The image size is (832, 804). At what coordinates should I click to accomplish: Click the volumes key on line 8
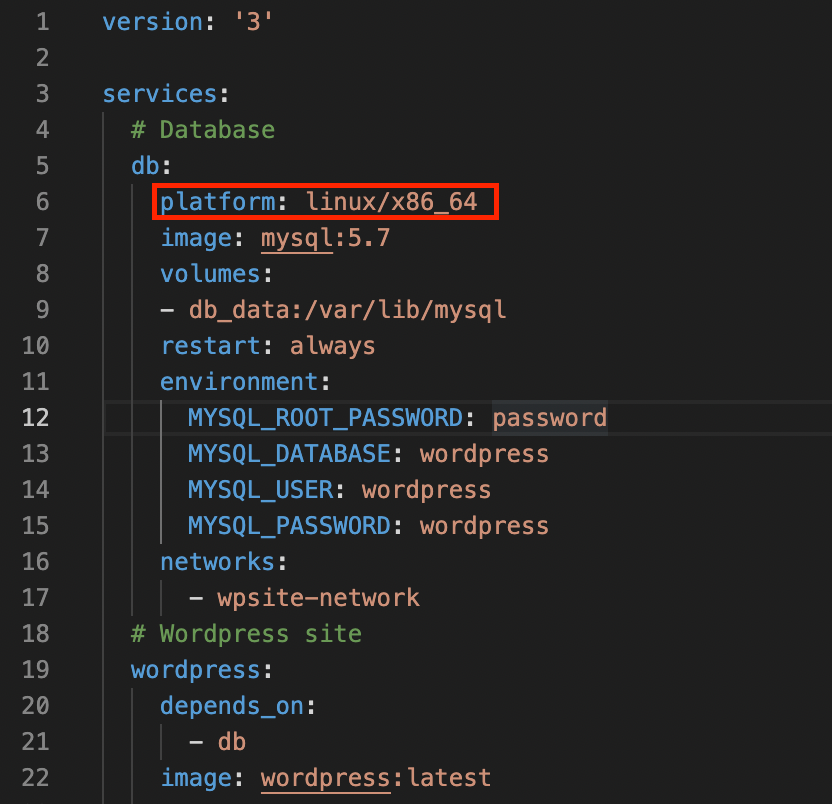(210, 274)
